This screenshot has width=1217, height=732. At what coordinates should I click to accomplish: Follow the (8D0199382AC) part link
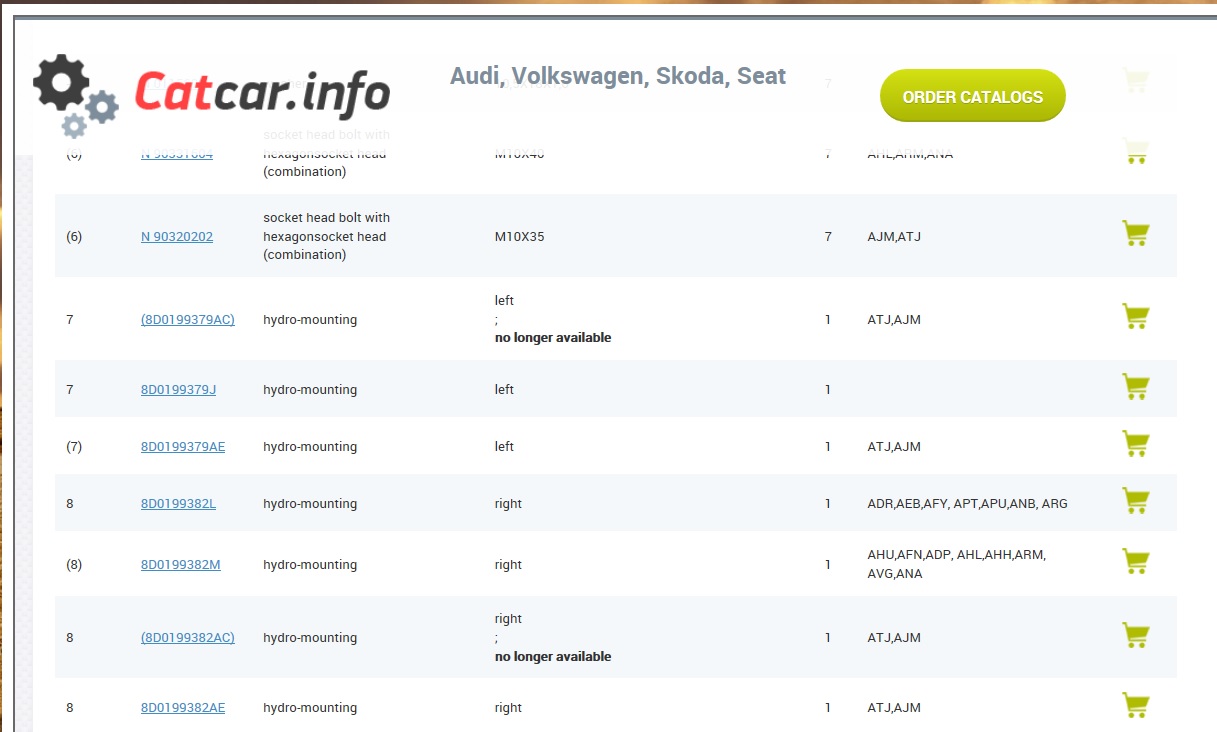[x=188, y=638]
